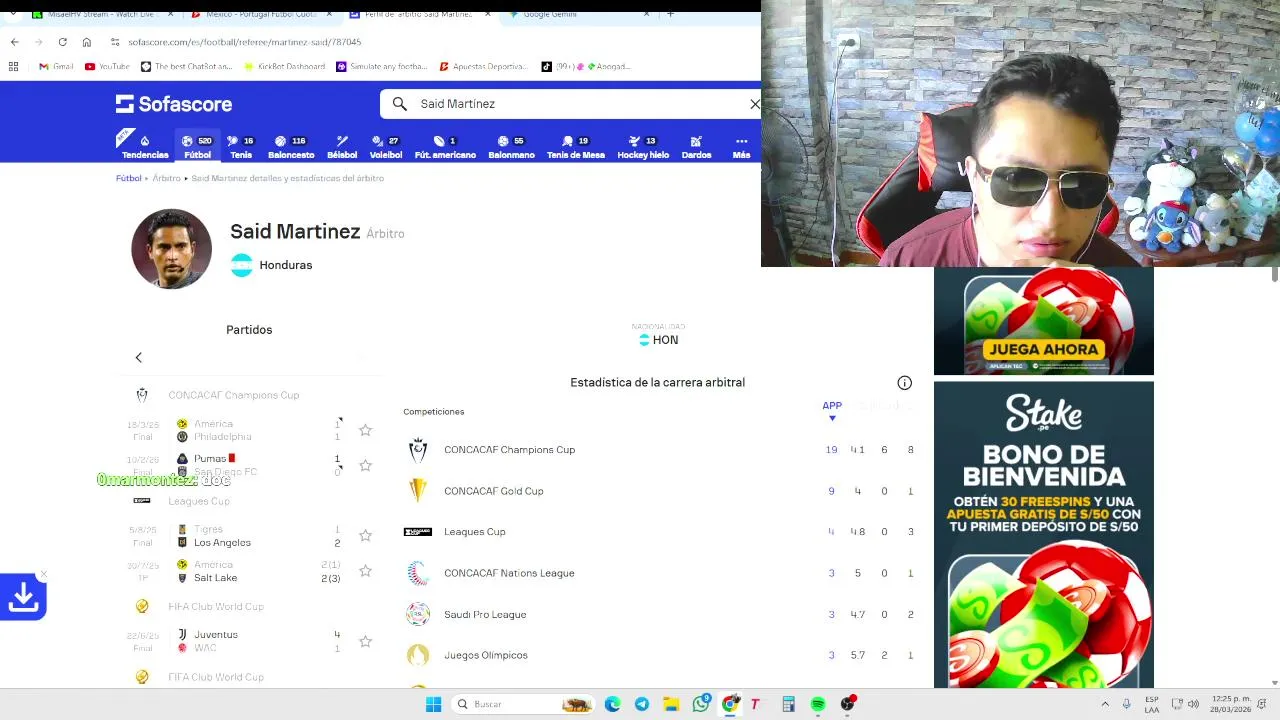Favorite the Tigres vs Los Angeles match

click(x=365, y=535)
